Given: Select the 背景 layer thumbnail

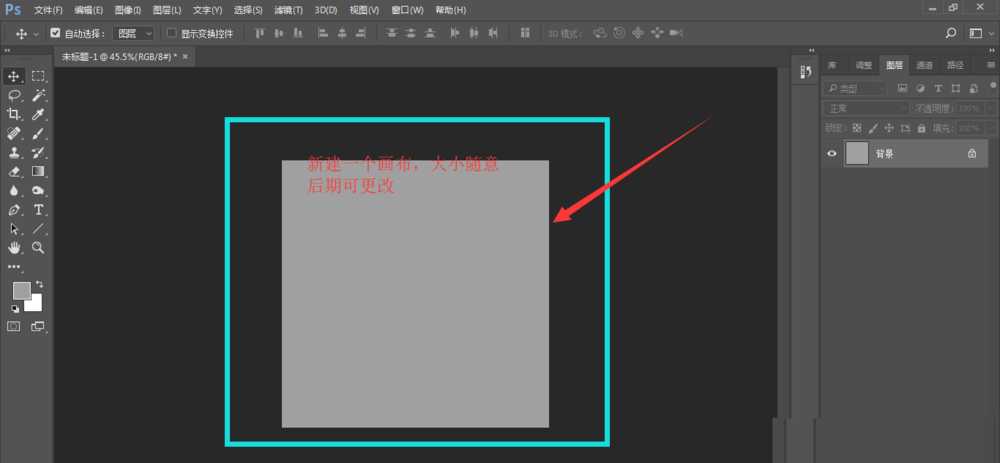Looking at the screenshot, I should coord(857,154).
